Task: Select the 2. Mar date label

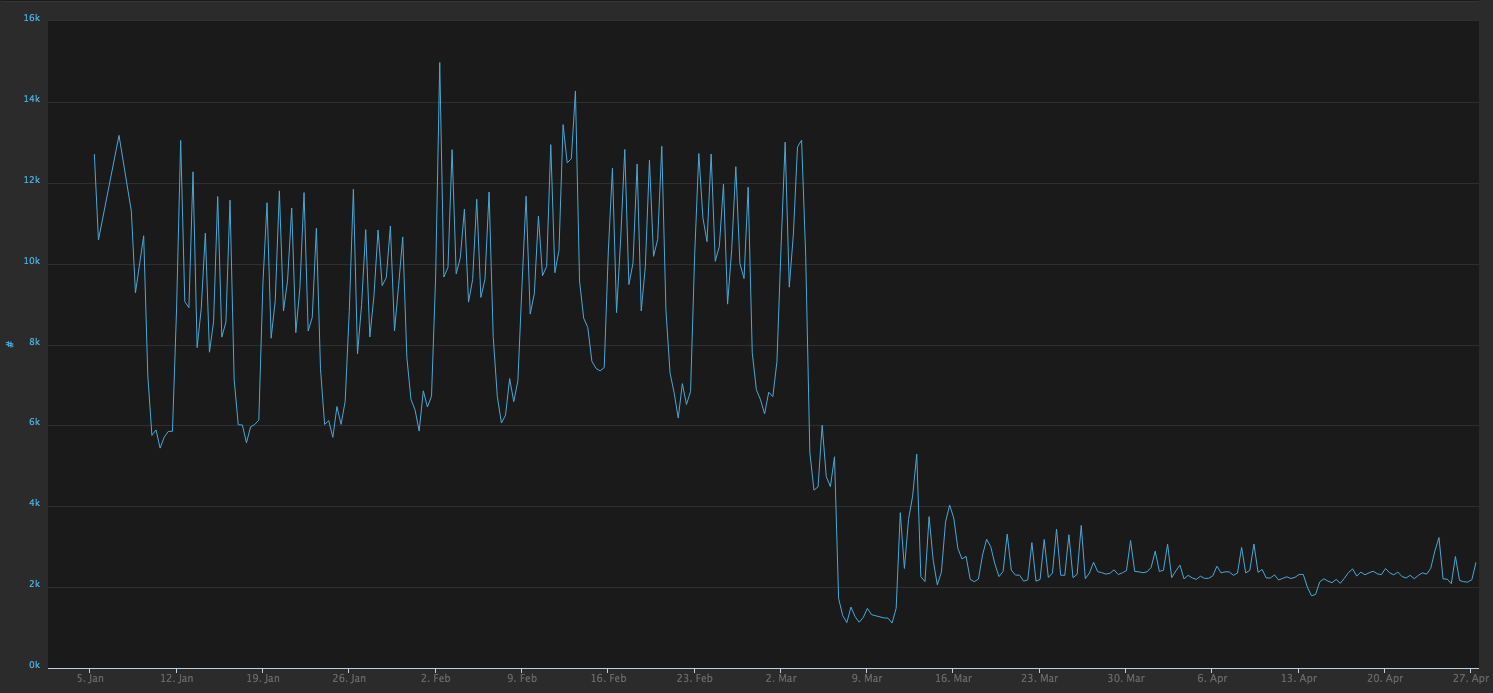Action: [x=782, y=678]
